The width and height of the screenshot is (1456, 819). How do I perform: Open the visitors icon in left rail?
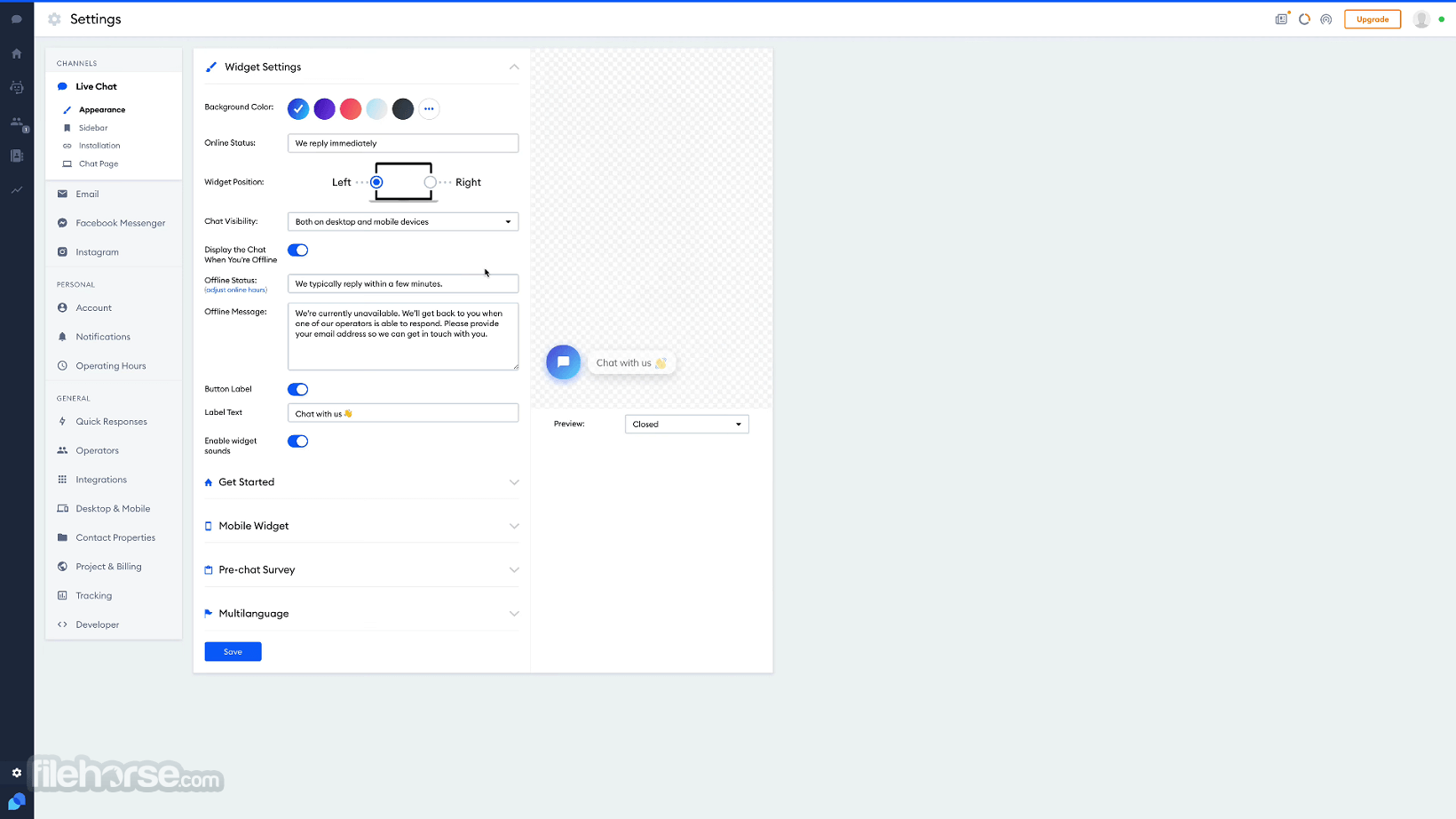pos(17,123)
